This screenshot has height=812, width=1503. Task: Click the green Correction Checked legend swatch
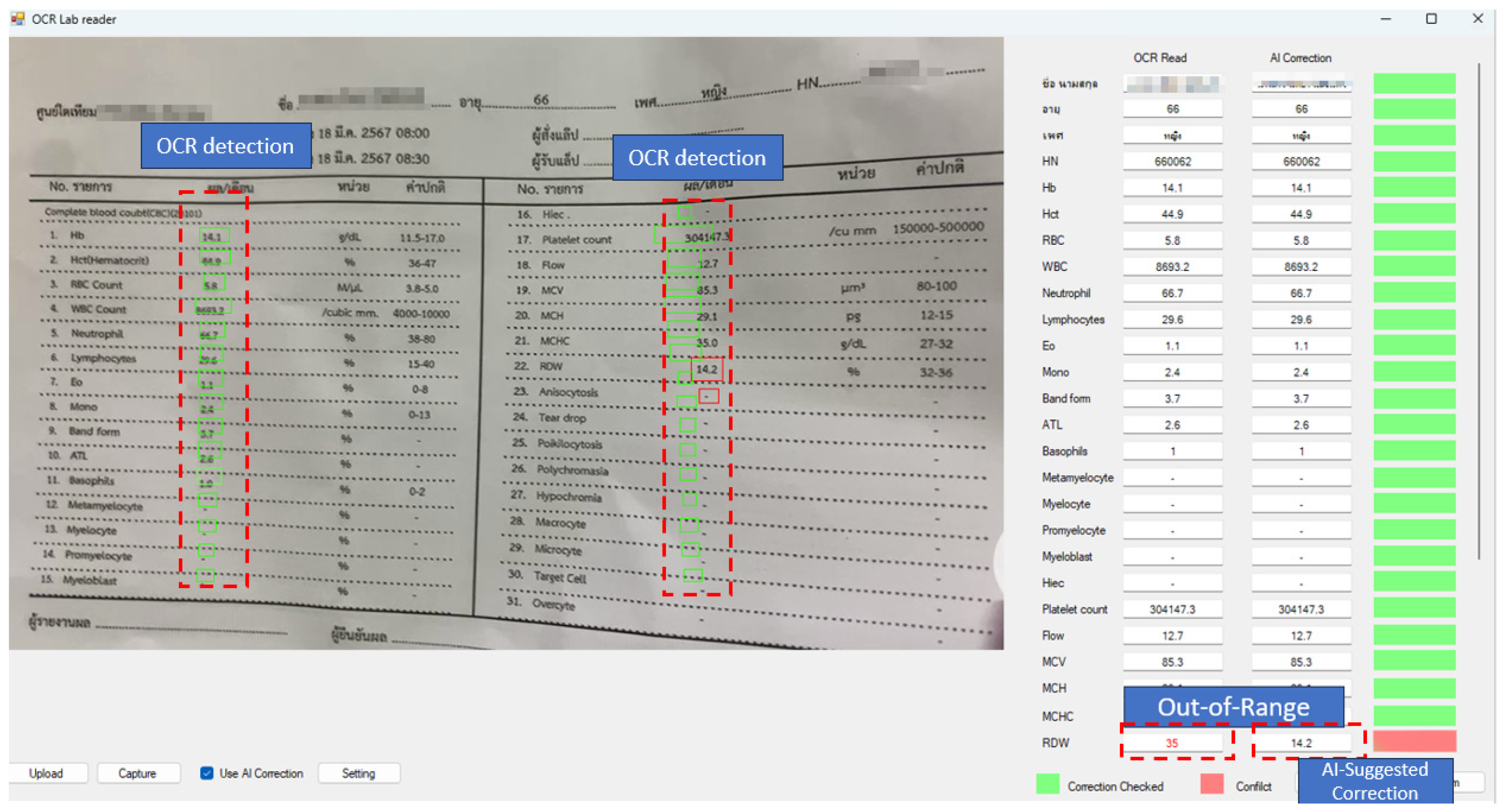(1047, 784)
